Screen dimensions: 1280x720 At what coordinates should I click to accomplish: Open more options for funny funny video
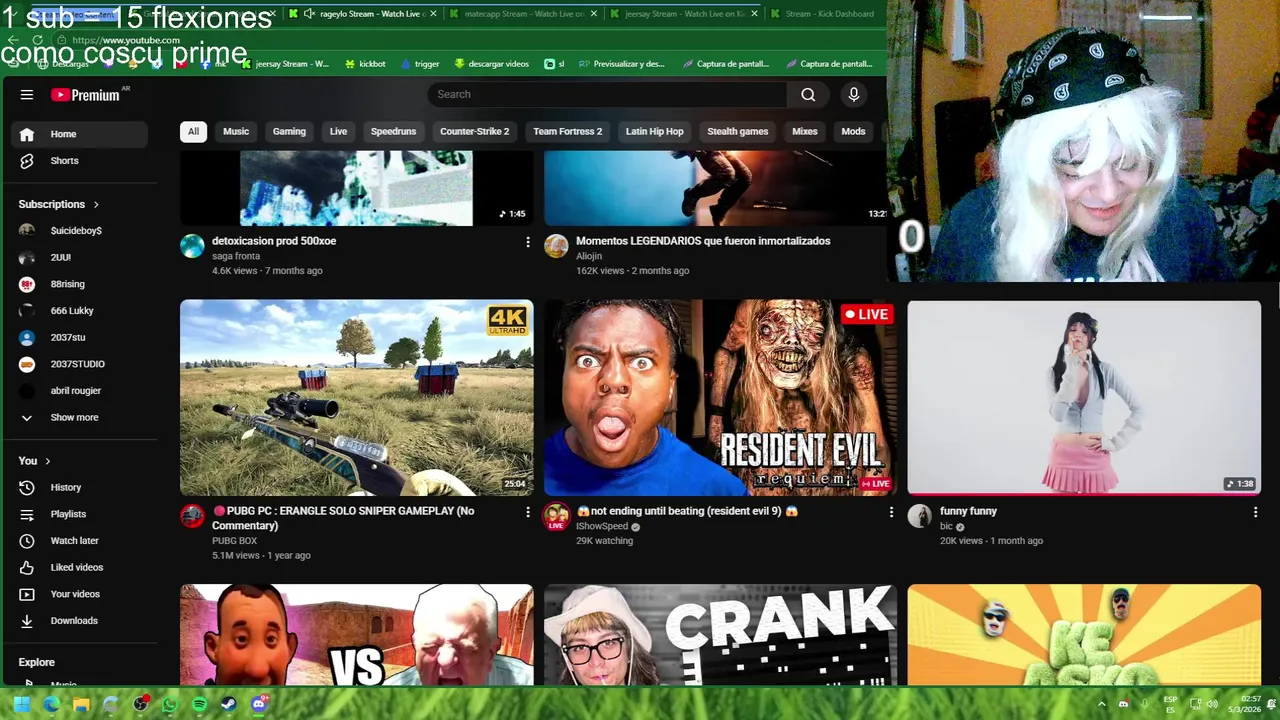[1255, 512]
